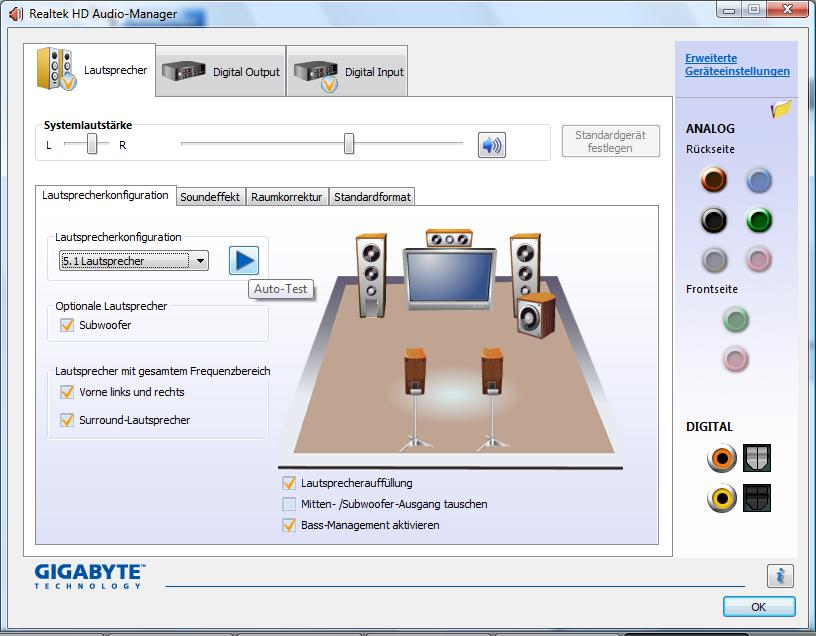Click the L/R balance slider handle

click(92, 144)
